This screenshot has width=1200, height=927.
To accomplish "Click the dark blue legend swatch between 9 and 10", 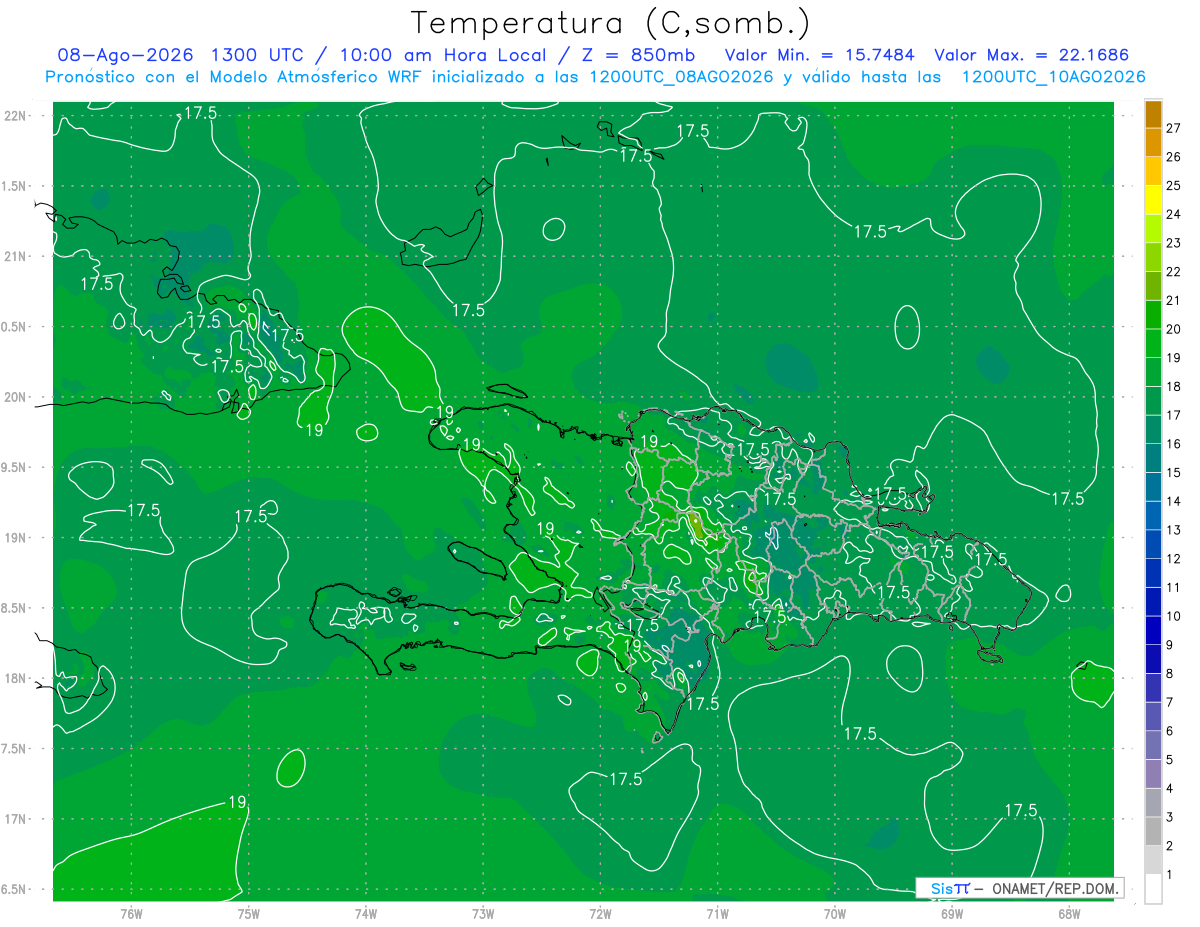I will pyautogui.click(x=1153, y=631).
